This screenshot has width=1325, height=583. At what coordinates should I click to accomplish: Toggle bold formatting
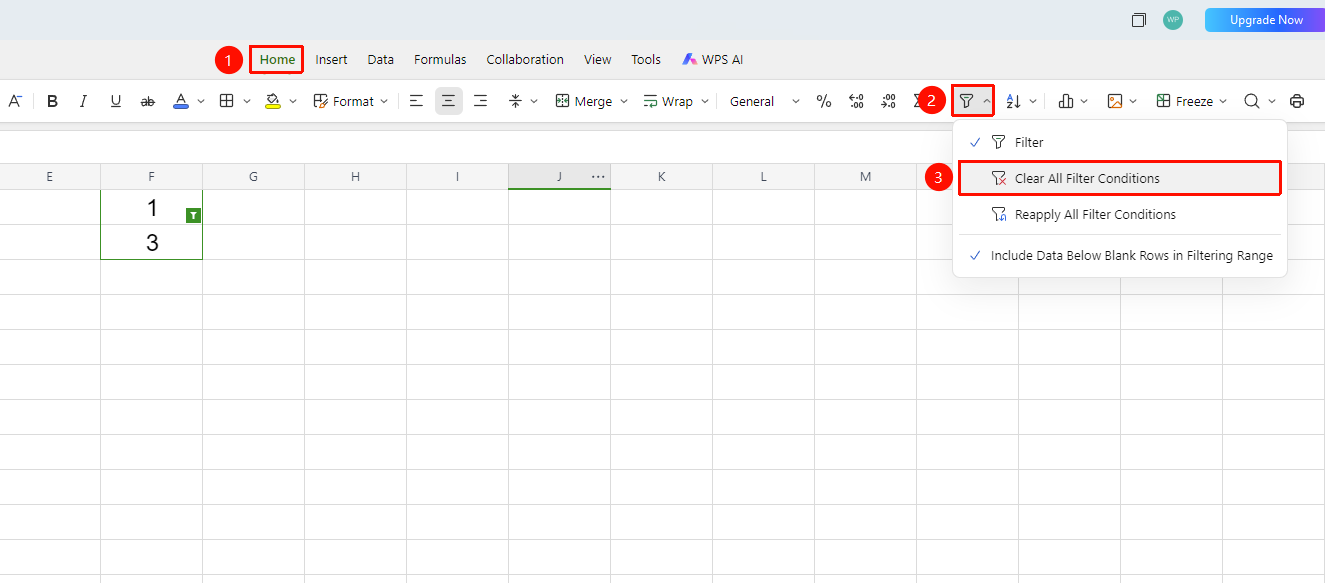coord(52,101)
